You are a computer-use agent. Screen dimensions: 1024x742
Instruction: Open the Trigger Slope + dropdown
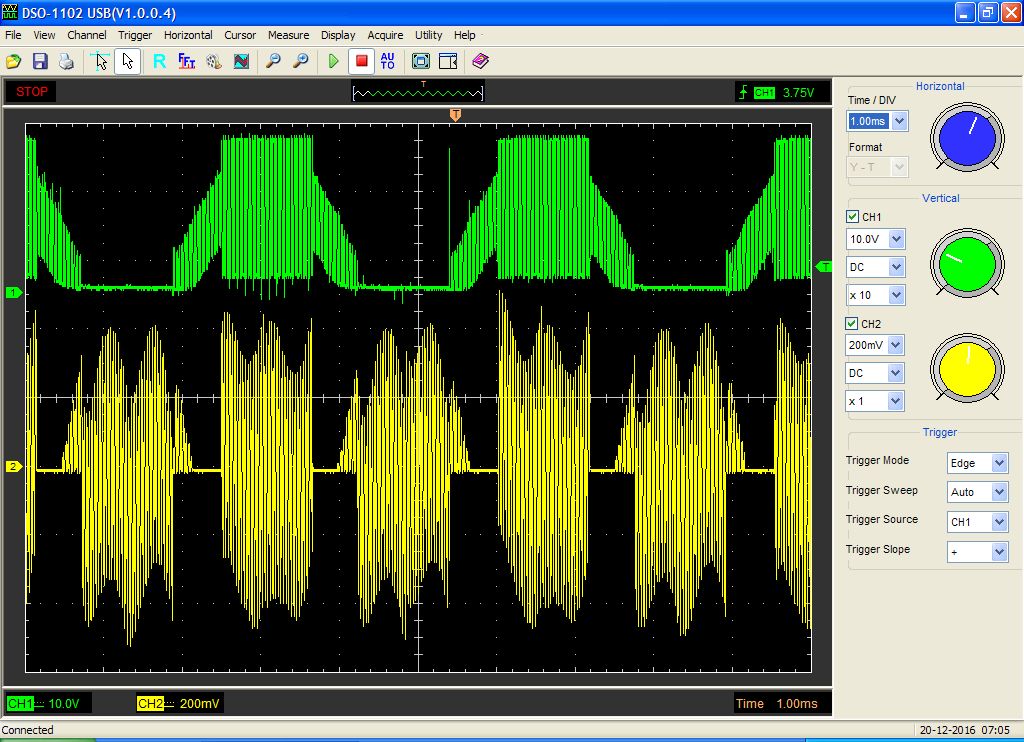coord(999,552)
